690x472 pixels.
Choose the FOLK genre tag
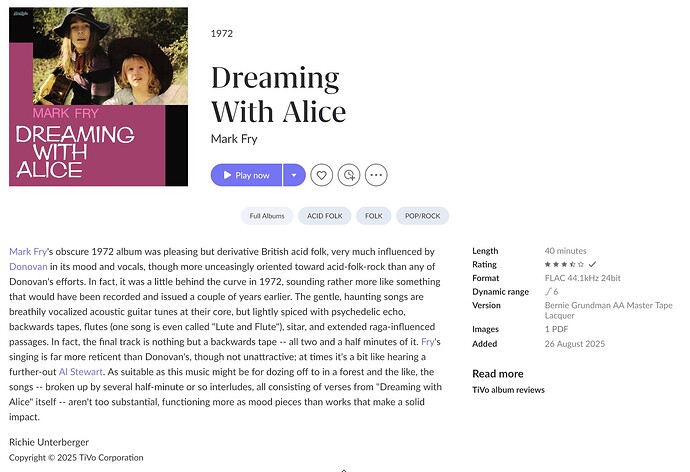(374, 216)
